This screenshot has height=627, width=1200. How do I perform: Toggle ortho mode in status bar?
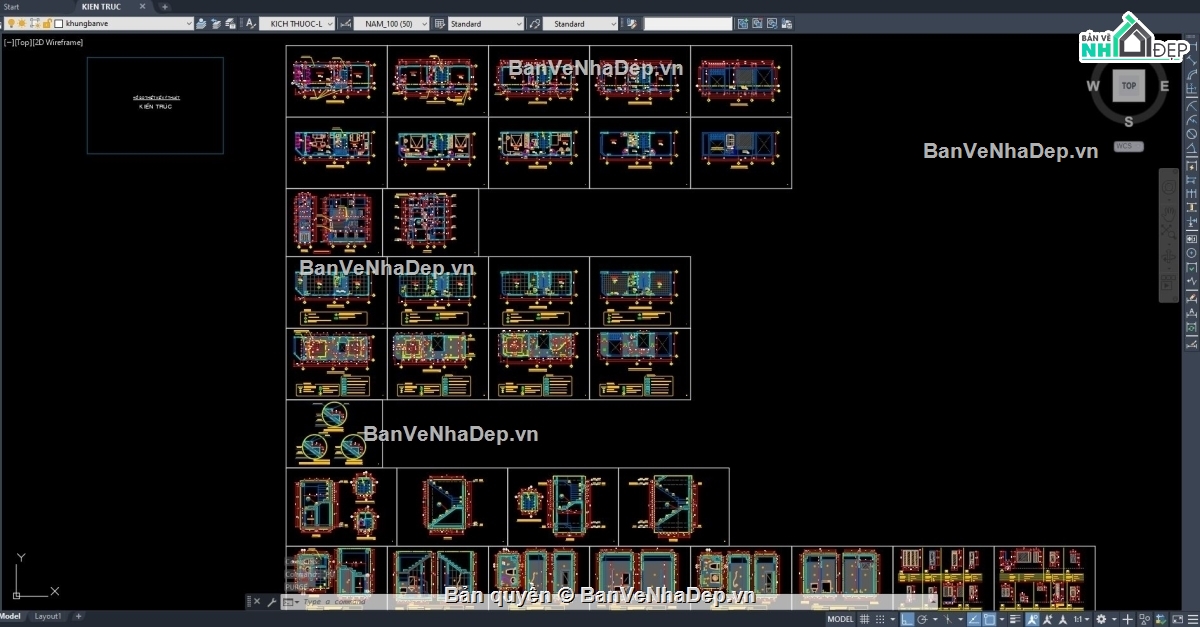tap(907, 619)
